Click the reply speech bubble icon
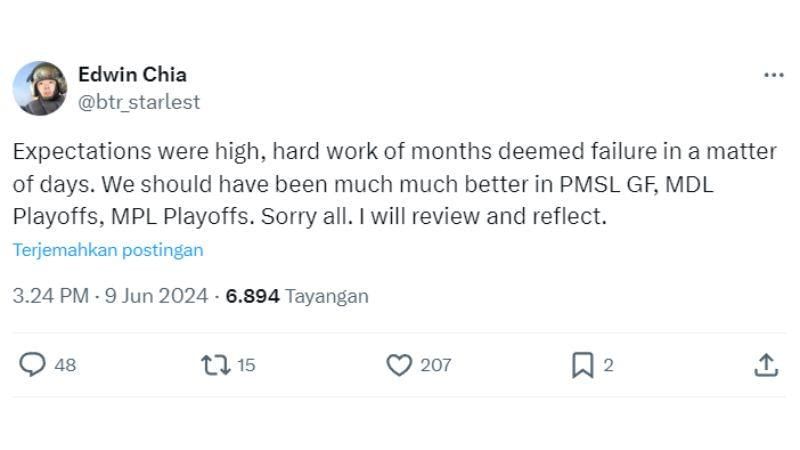The width and height of the screenshot is (800, 450). [33, 365]
